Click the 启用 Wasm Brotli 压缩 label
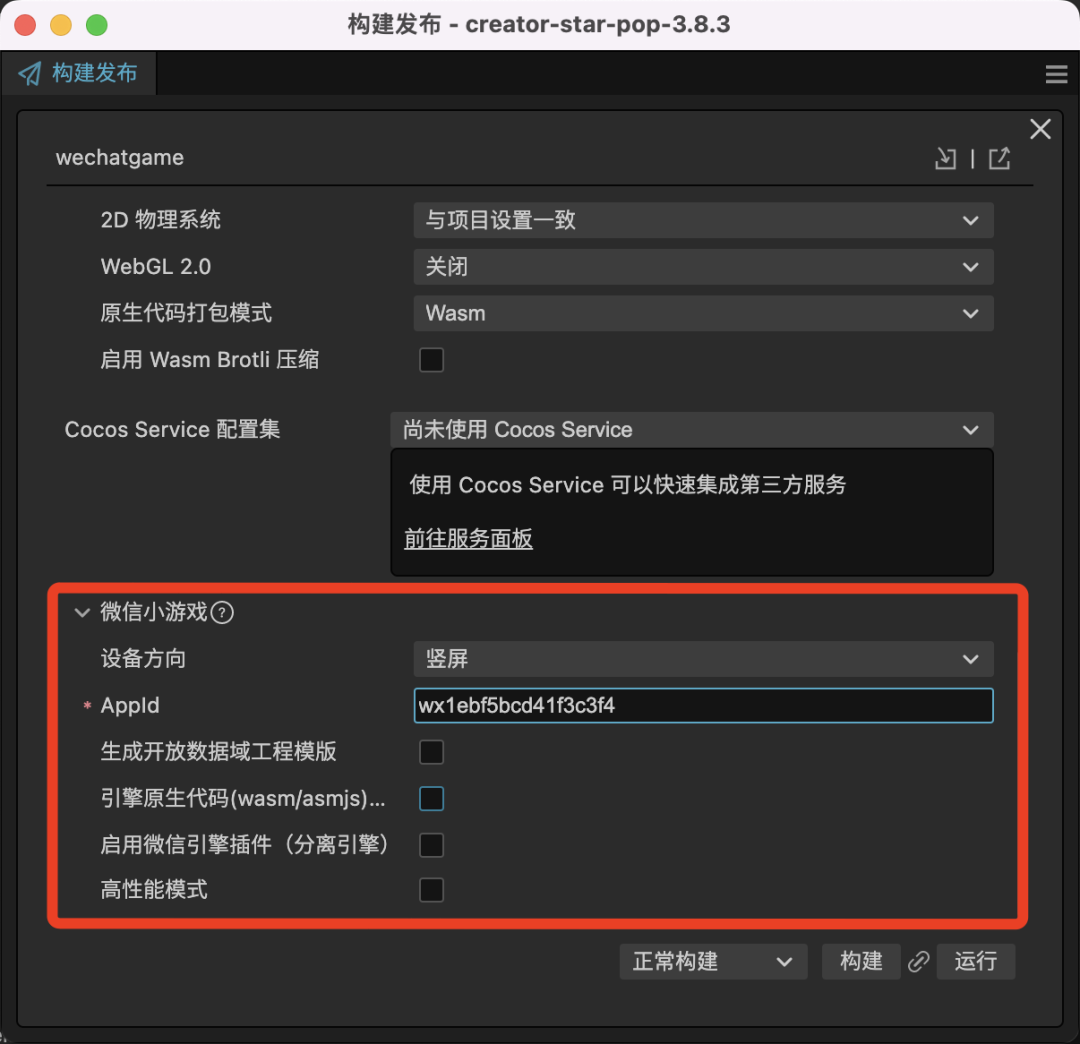This screenshot has width=1080, height=1044. 209,359
